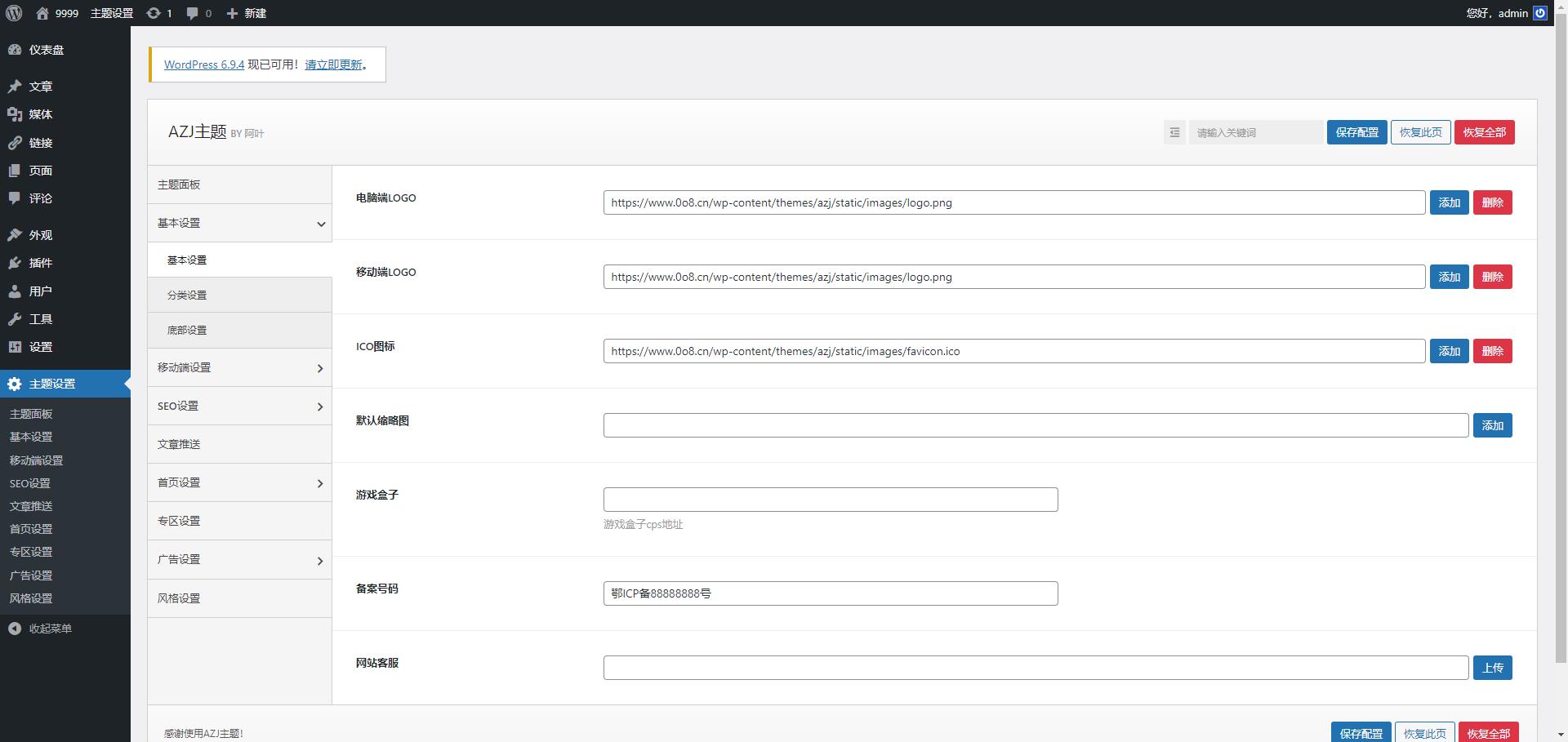Image resolution: width=1568 pixels, height=742 pixels.
Task: Click into the 备案号码 input field
Action: pyautogui.click(x=830, y=593)
